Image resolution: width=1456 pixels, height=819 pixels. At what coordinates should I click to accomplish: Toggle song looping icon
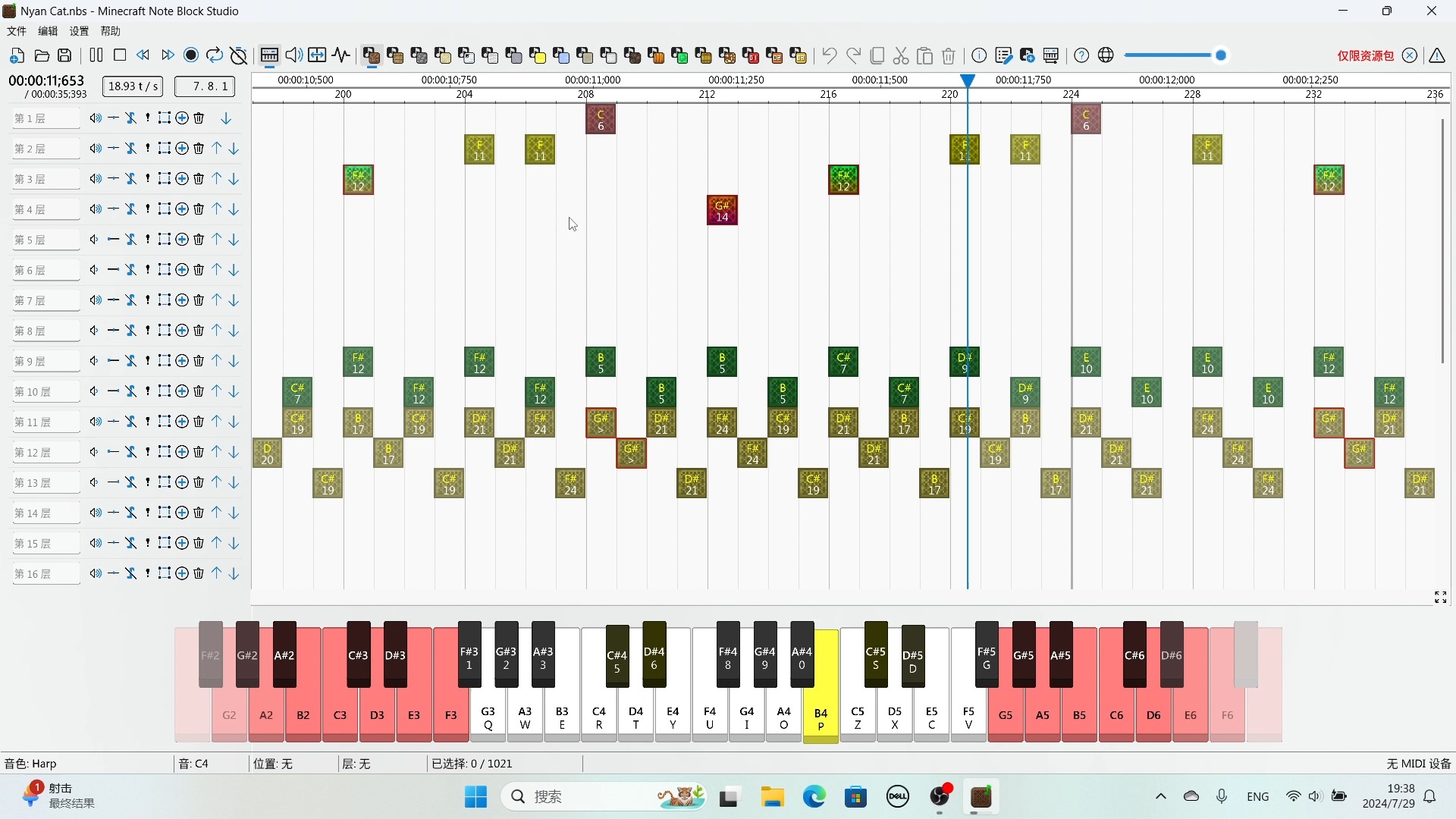(x=215, y=55)
